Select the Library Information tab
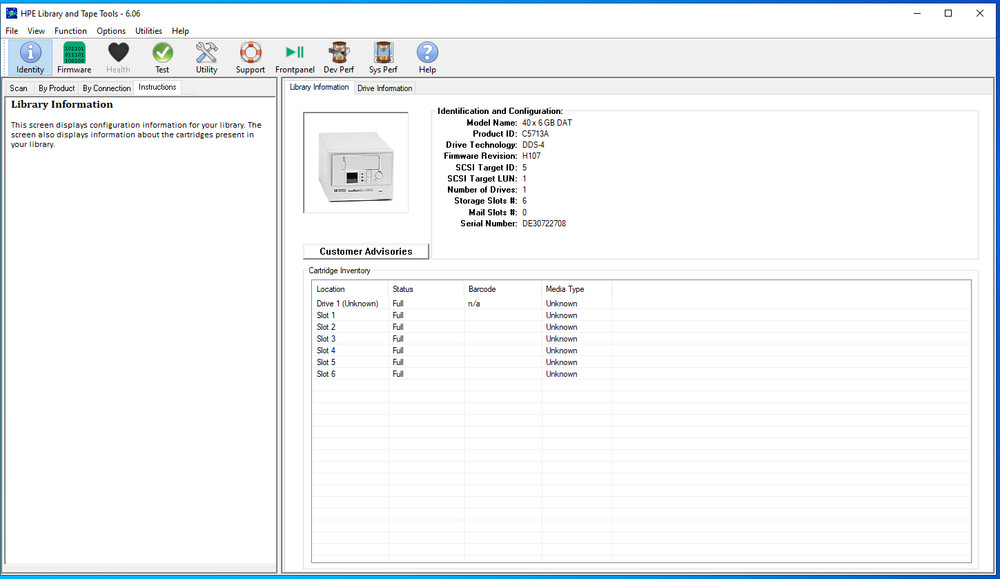 click(319, 87)
